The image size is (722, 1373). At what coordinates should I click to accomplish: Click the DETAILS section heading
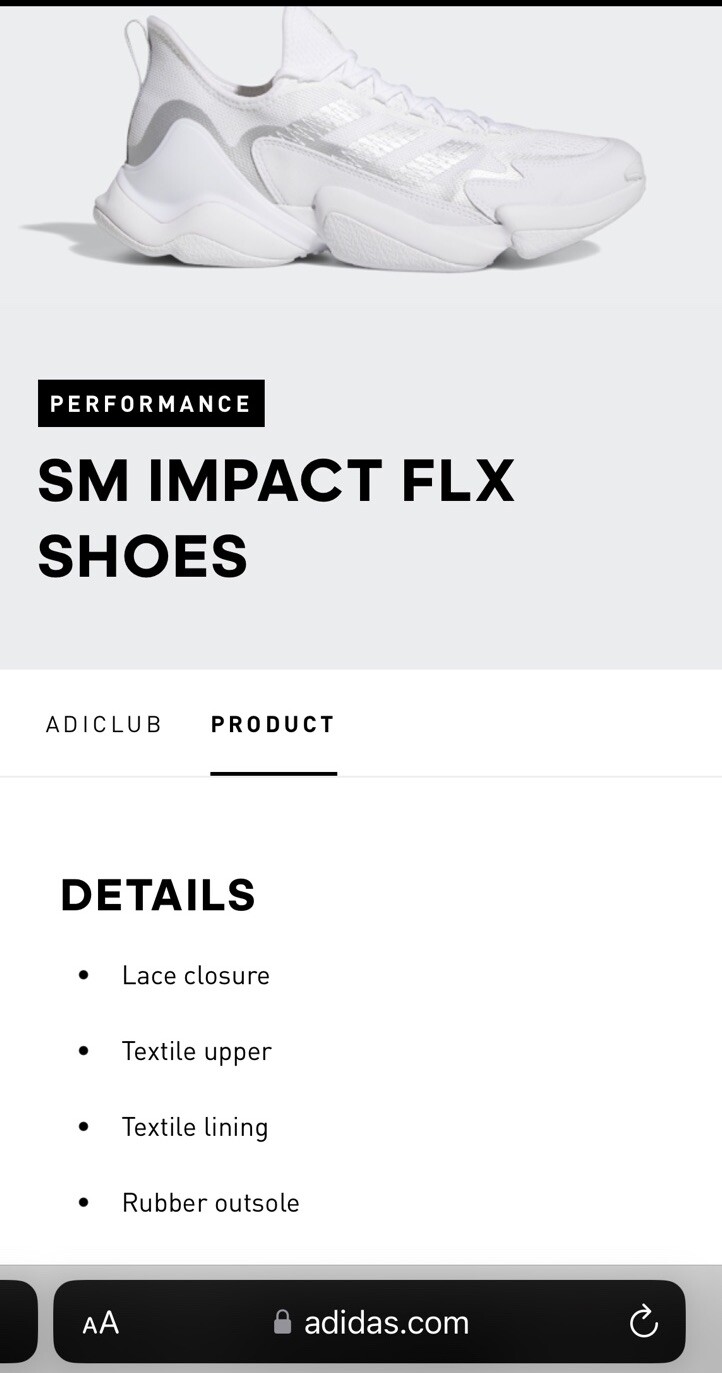click(x=158, y=895)
